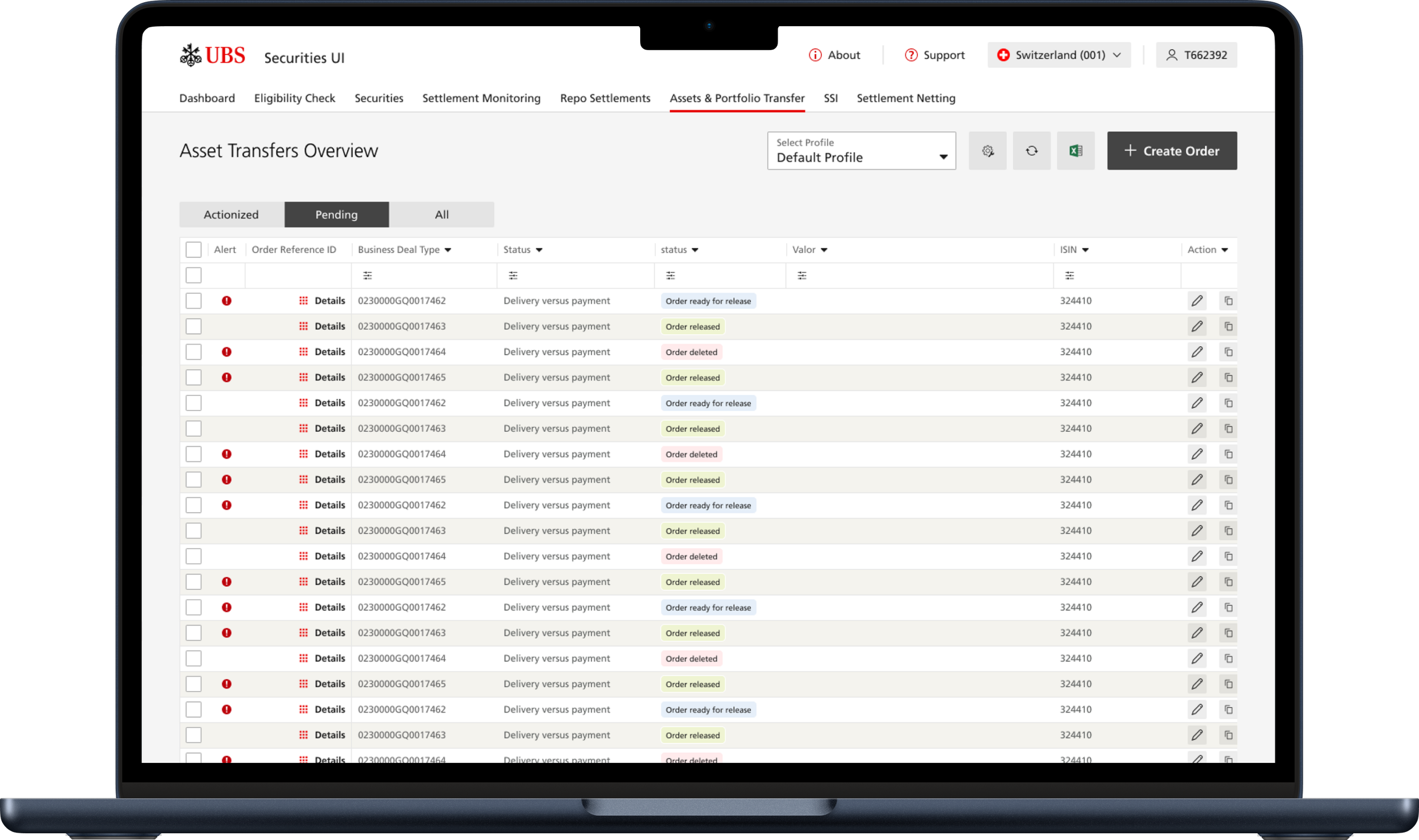The width and height of the screenshot is (1419, 840).
Task: Click copy icon in first table row
Action: [1228, 301]
